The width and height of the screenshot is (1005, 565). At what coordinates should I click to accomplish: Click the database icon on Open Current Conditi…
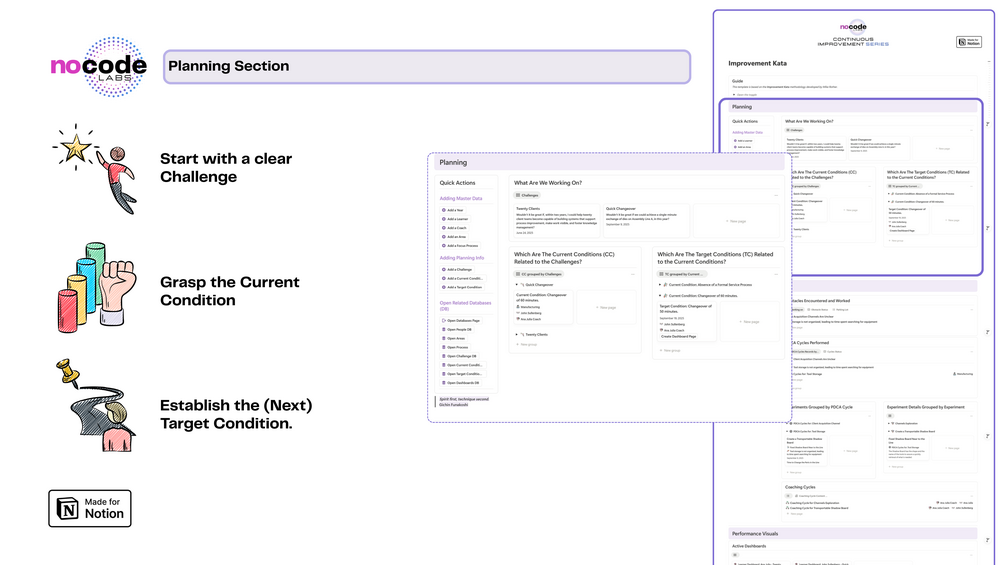pyautogui.click(x=444, y=365)
